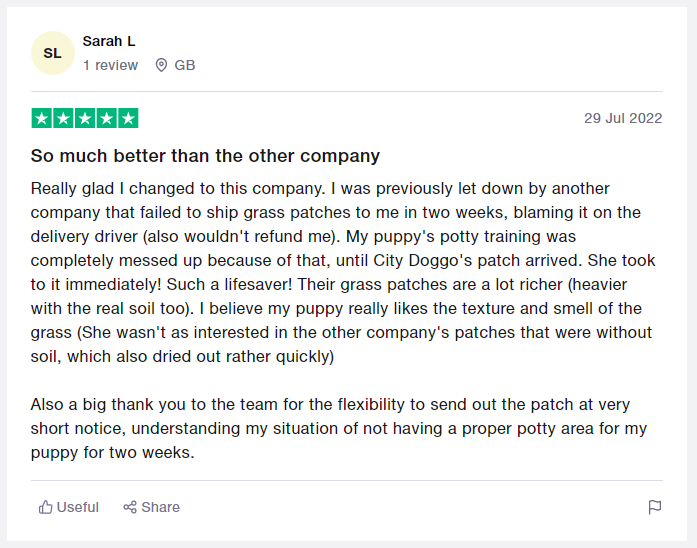Open the "So much better" review title

pyautogui.click(x=205, y=156)
